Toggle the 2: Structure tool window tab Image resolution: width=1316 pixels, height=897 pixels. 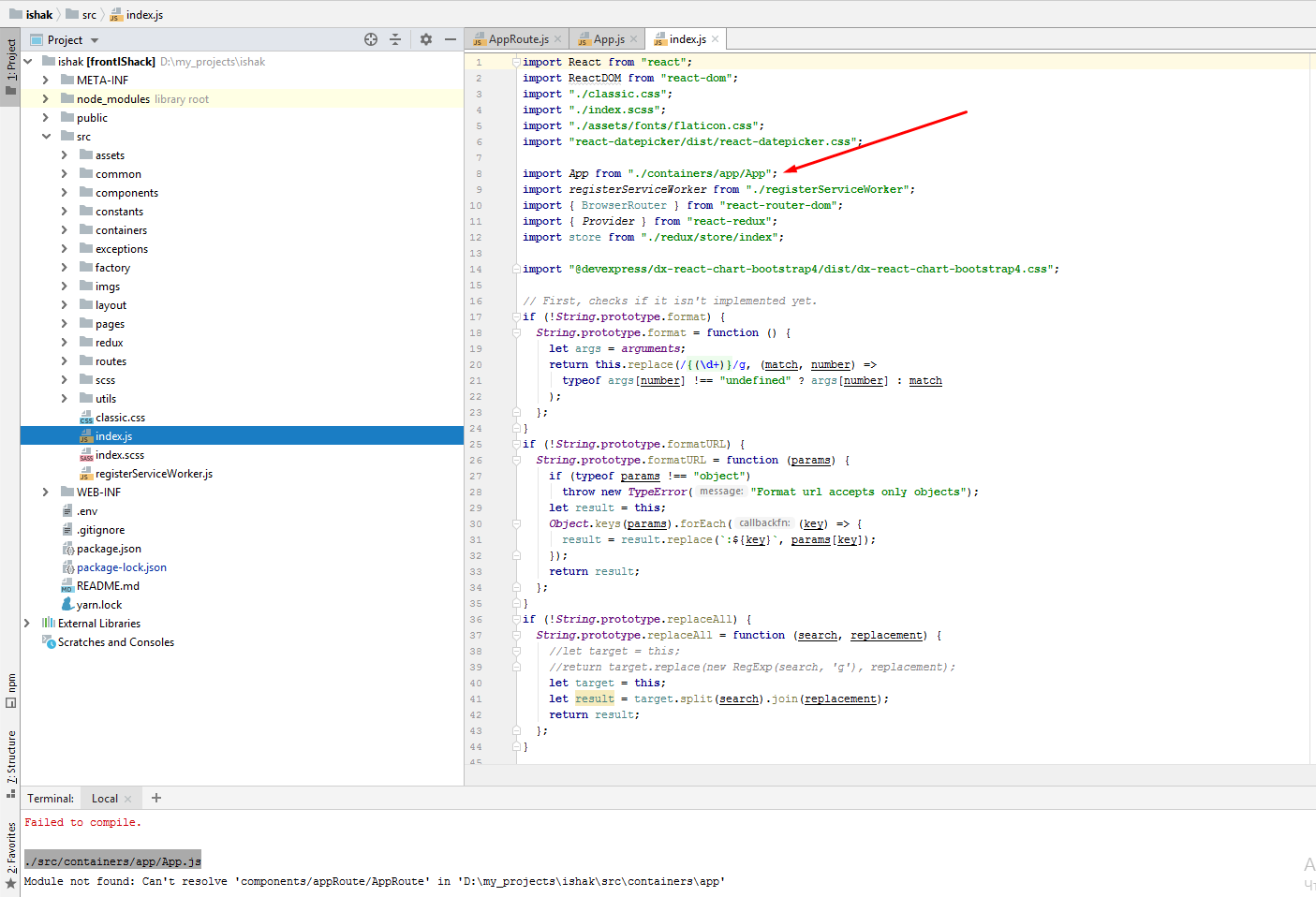10,763
